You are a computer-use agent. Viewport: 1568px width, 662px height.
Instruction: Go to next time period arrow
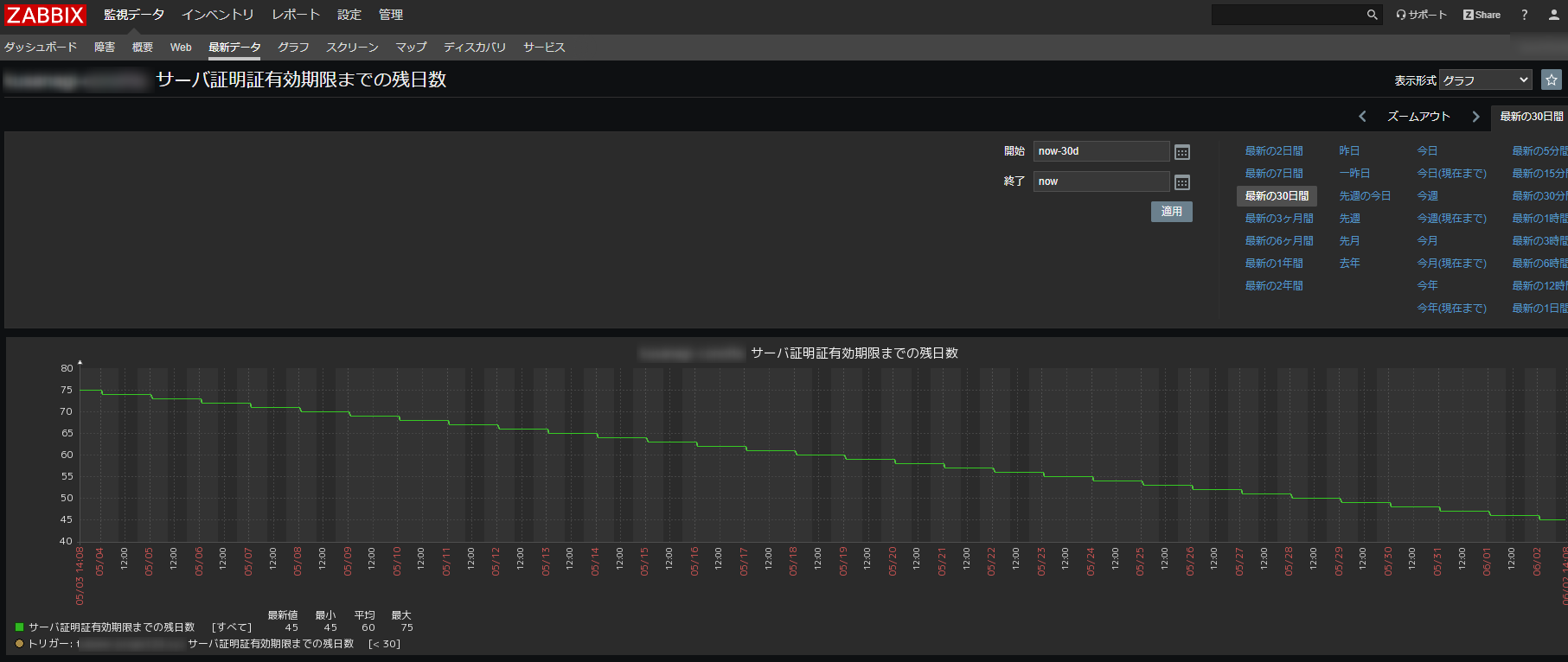[x=1475, y=117]
